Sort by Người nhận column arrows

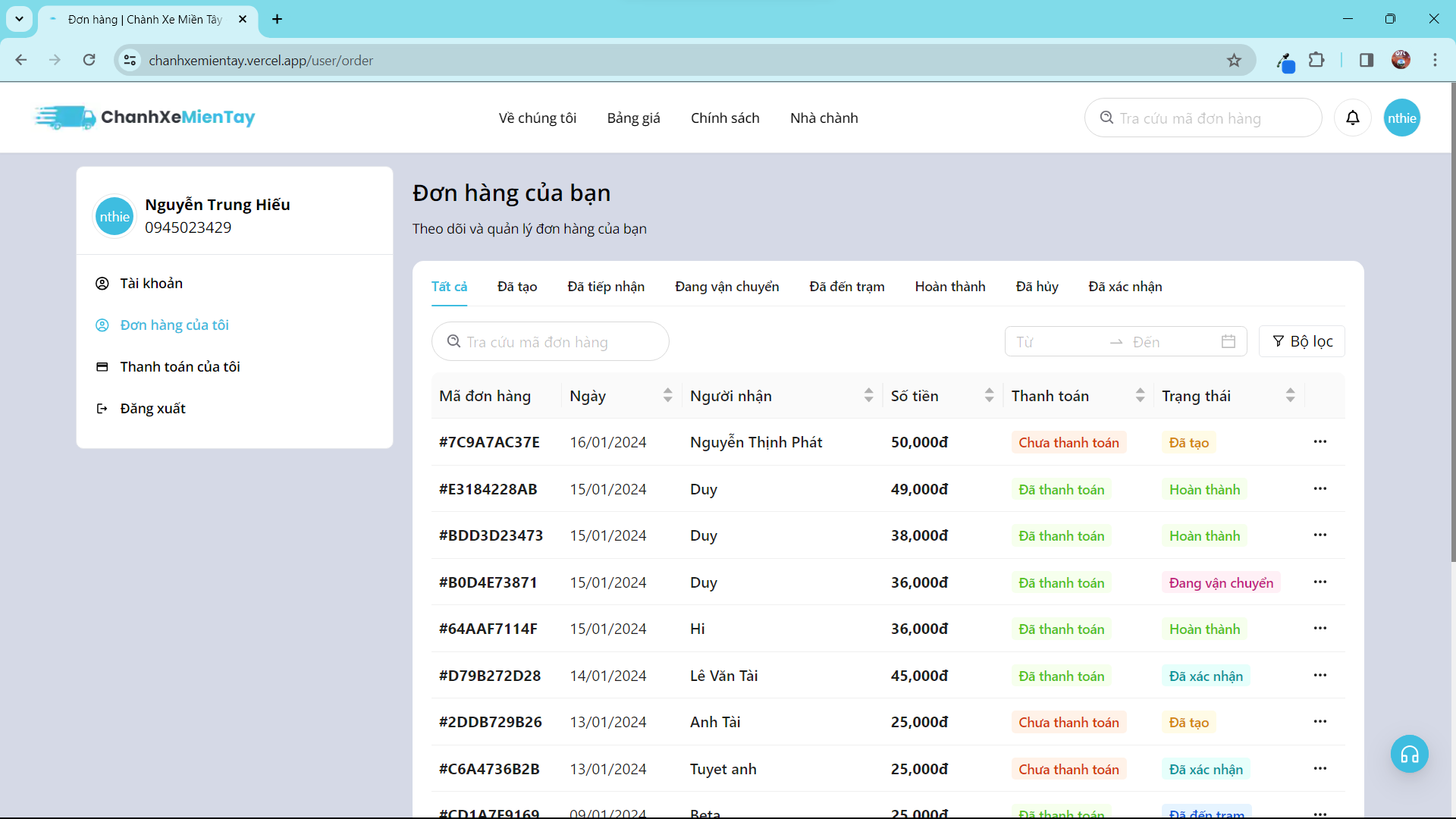pyautogui.click(x=868, y=395)
